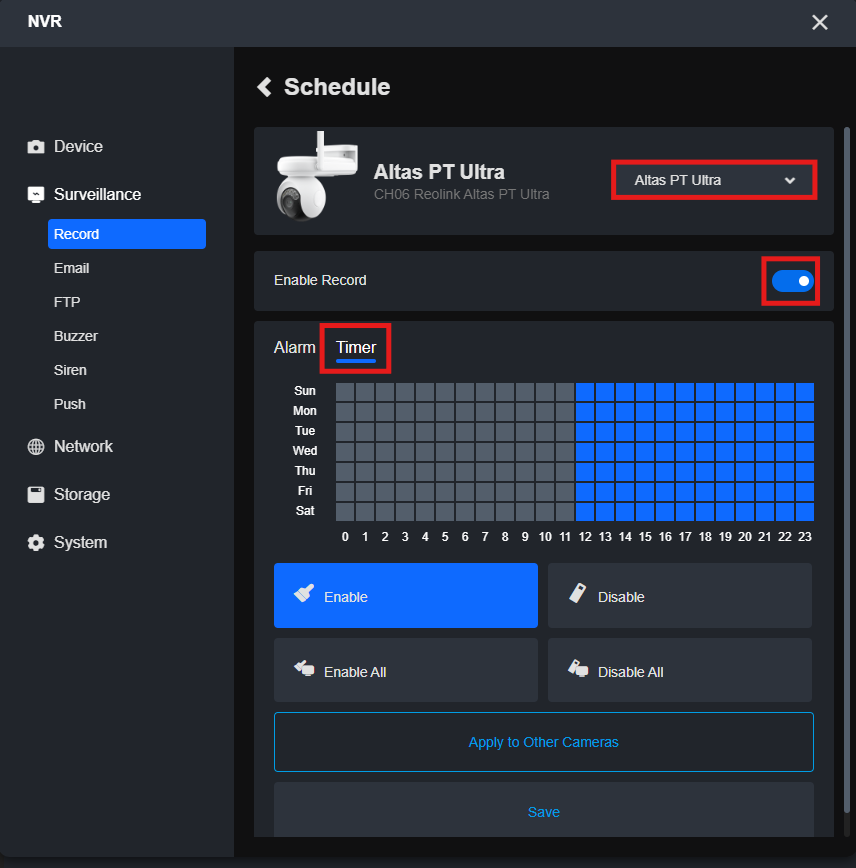The width and height of the screenshot is (856, 868).
Task: Click the Enable paint mode label
Action: click(346, 597)
